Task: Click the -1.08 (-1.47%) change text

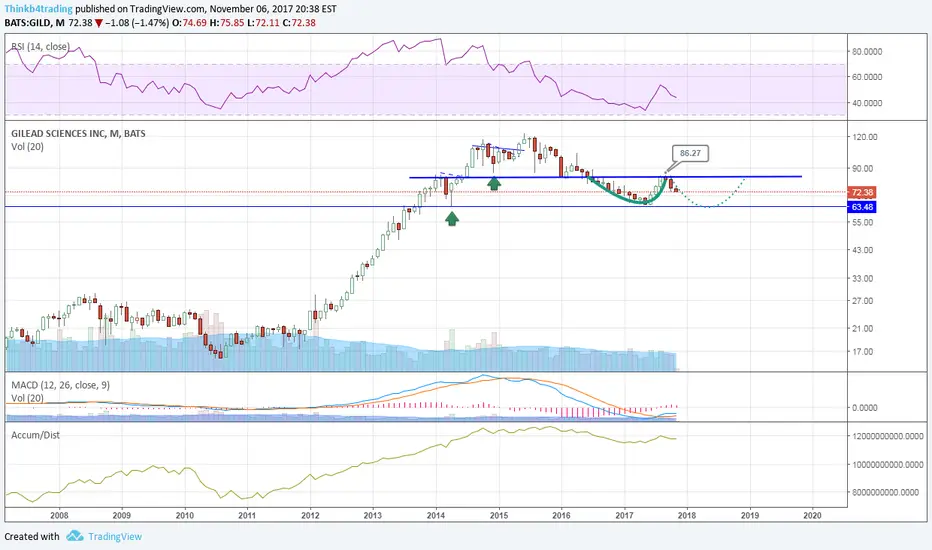Action: tap(137, 23)
